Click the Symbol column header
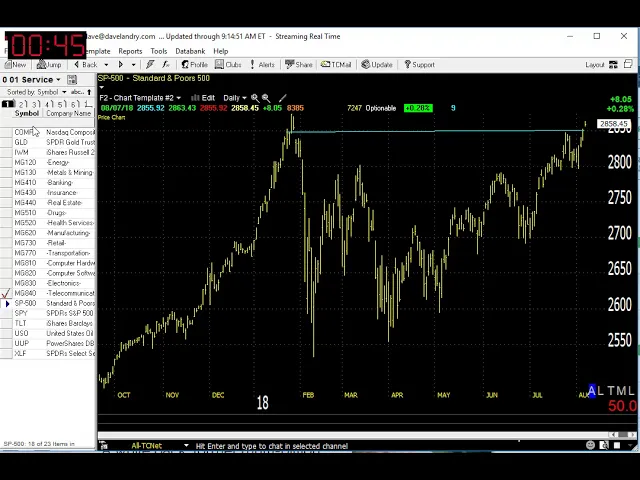Viewport: 640px width, 480px height. [x=27, y=113]
